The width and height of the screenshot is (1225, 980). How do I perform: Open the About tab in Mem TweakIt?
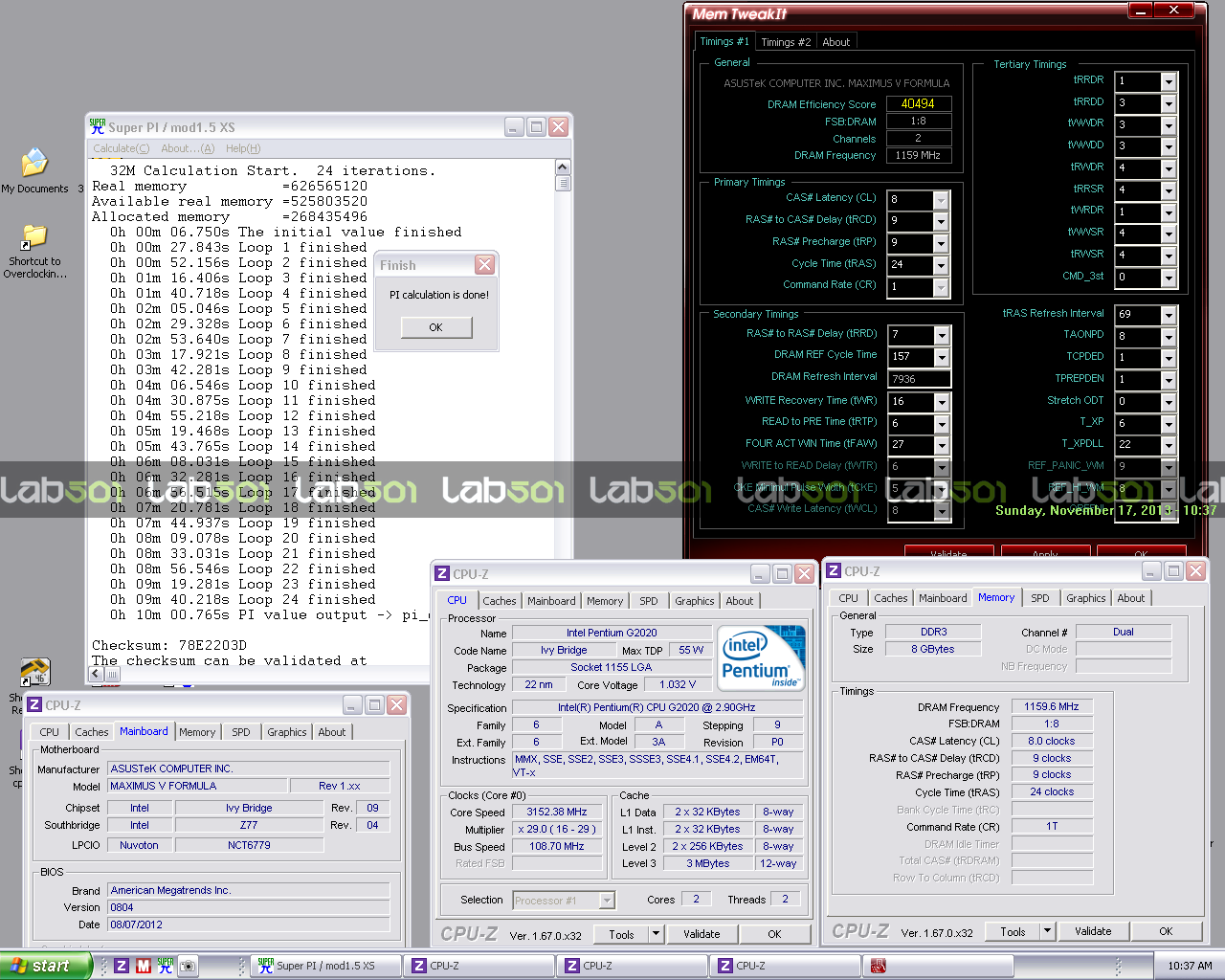tap(836, 42)
